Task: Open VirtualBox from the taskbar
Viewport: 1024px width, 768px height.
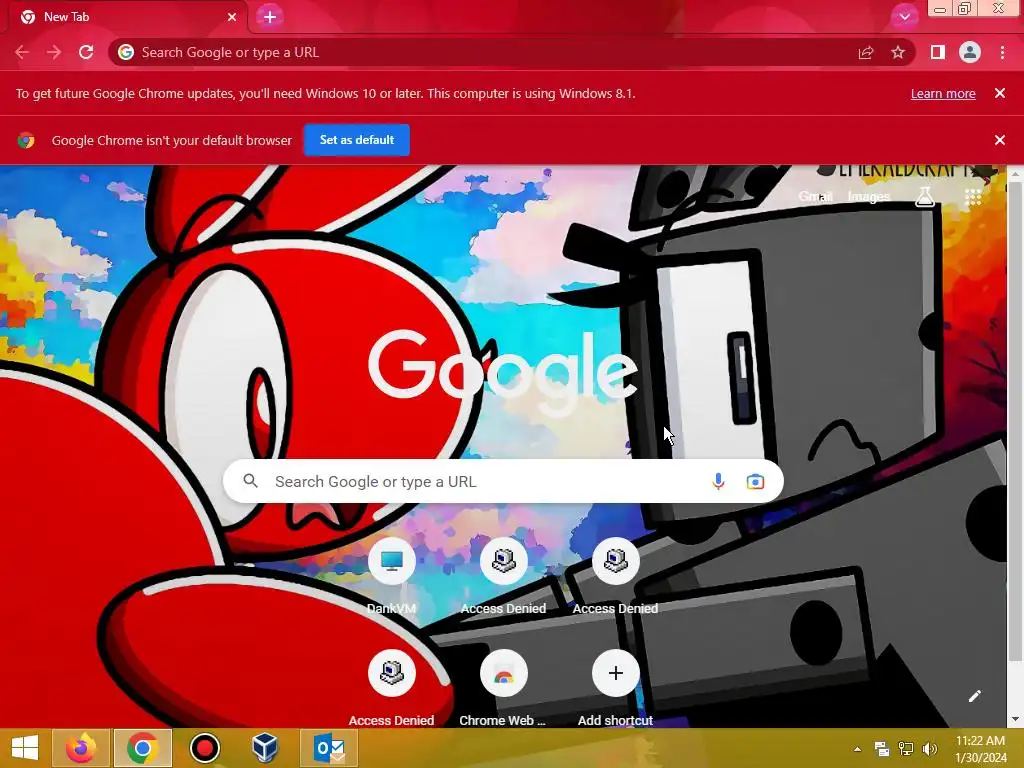Action: 265,748
